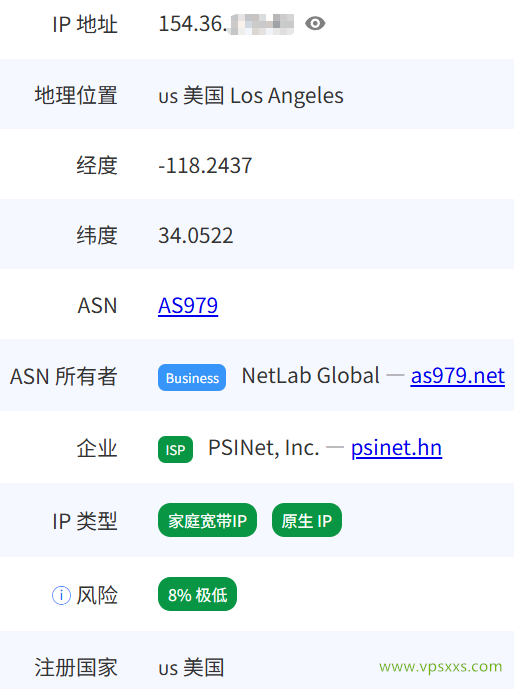Select the text 'PSINet, Inc.'
The width and height of the screenshot is (514, 689).
tap(264, 448)
